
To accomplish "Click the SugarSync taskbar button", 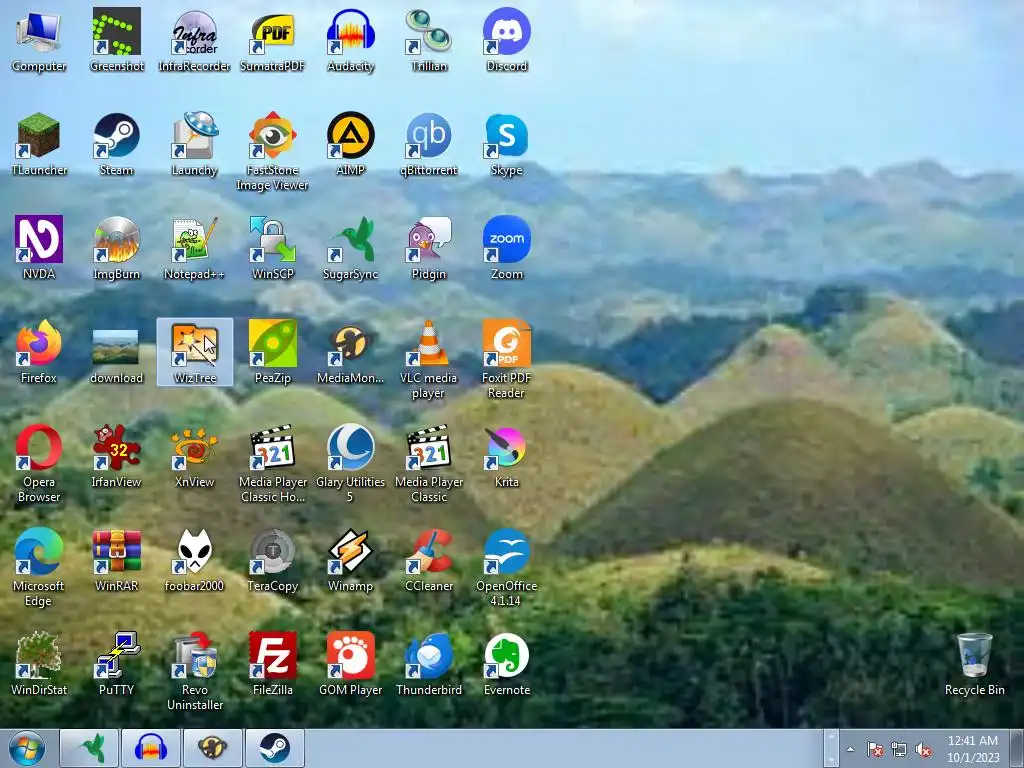I will click(x=89, y=748).
